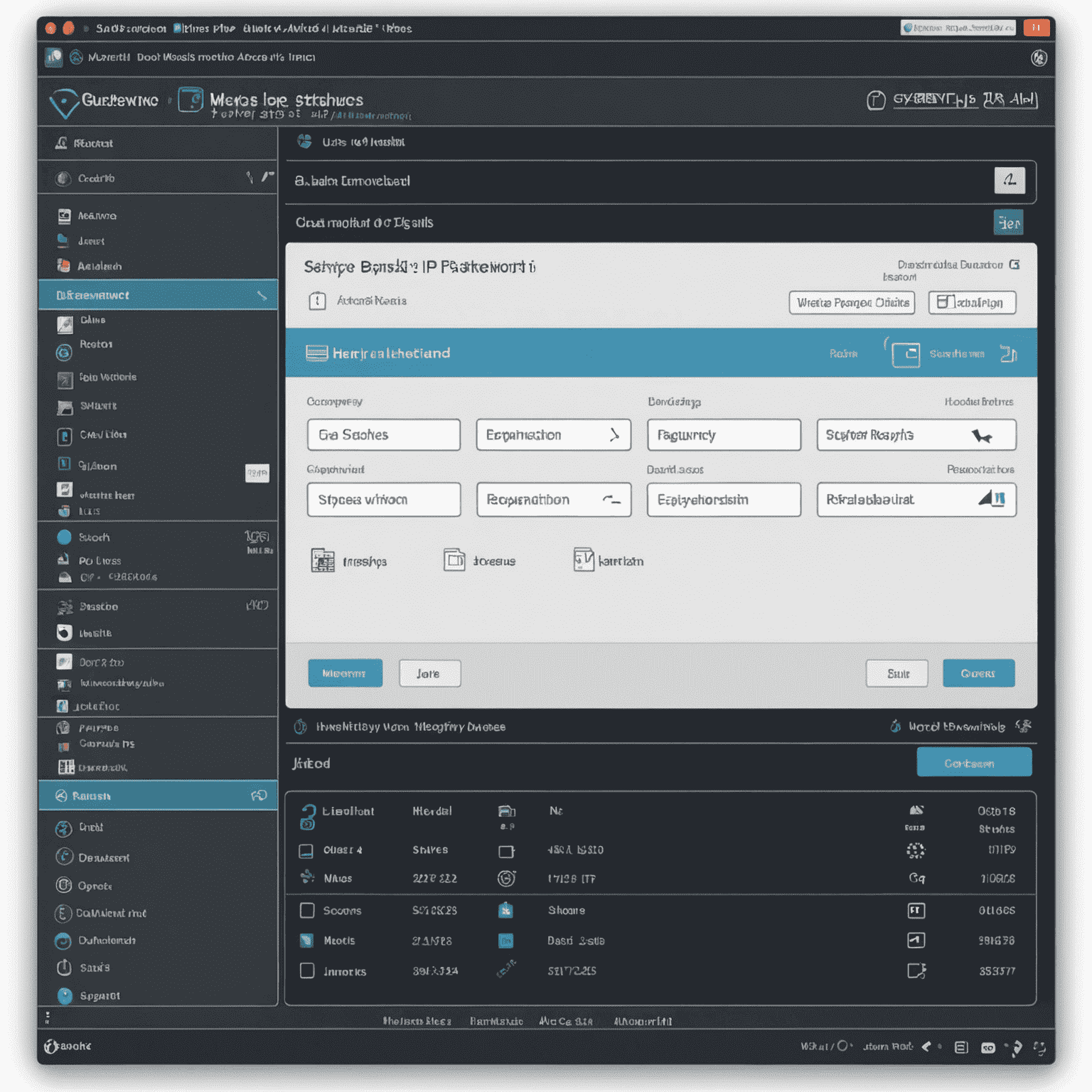
Task: Tick the Scoors row checkbox
Action: coord(307,911)
